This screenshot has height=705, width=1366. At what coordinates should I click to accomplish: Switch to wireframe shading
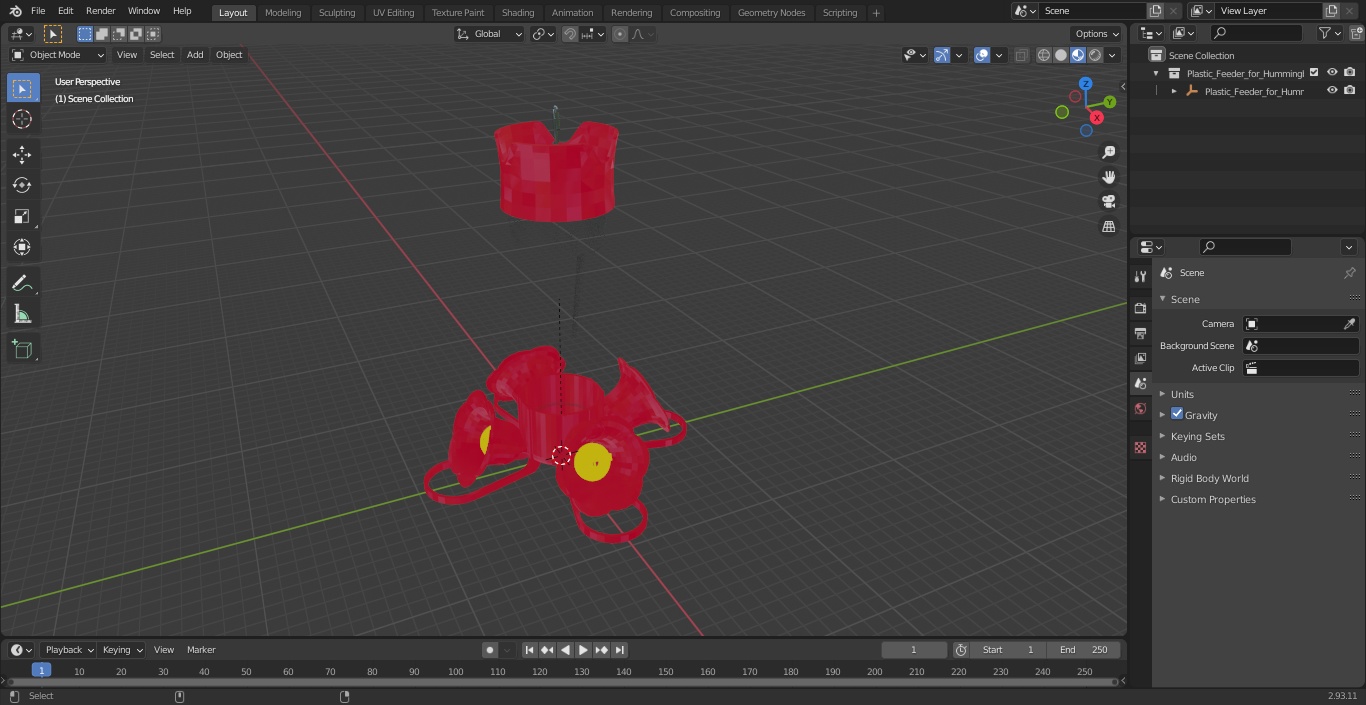pyautogui.click(x=1044, y=55)
